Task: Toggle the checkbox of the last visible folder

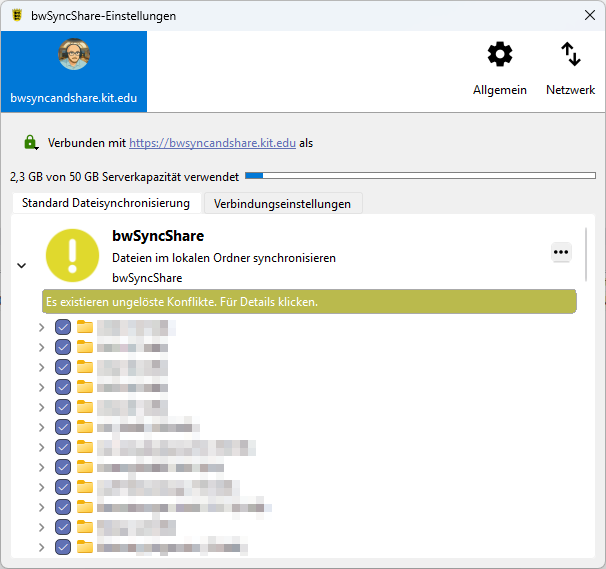Action: click(63, 547)
